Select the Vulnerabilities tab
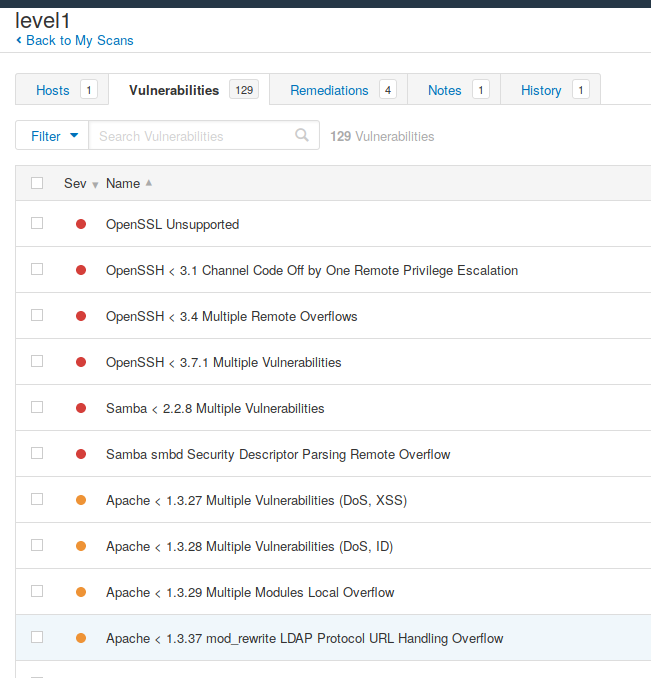 189,90
